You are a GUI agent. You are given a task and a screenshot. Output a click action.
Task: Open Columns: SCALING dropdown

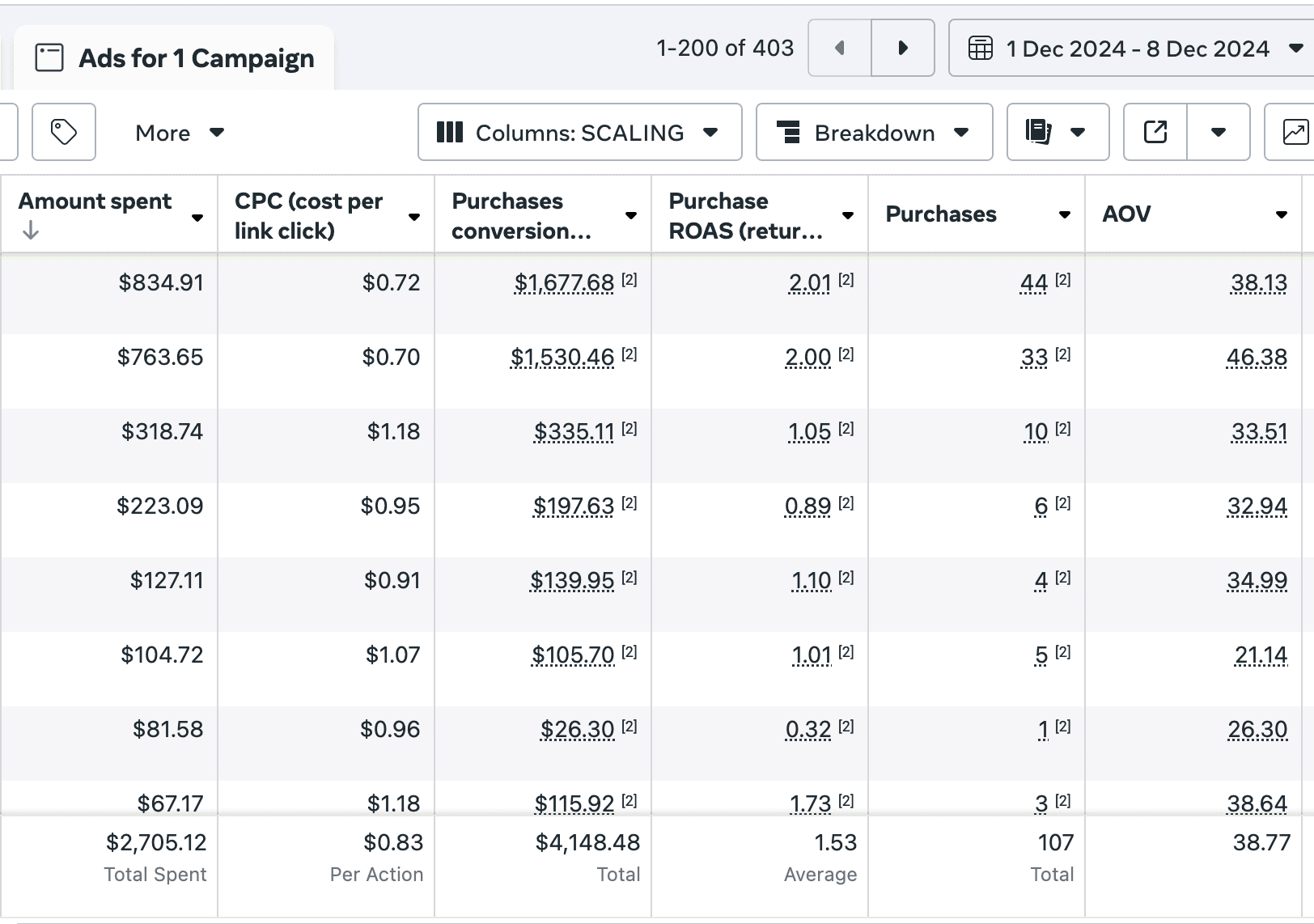pyautogui.click(x=579, y=132)
